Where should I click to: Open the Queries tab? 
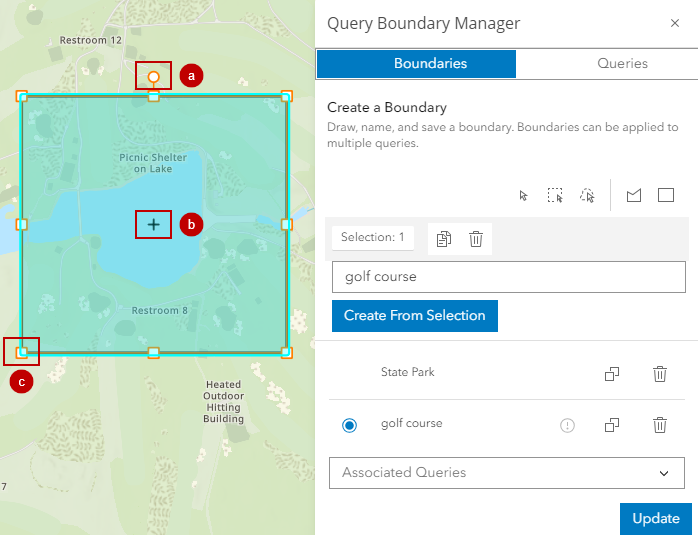(x=622, y=64)
